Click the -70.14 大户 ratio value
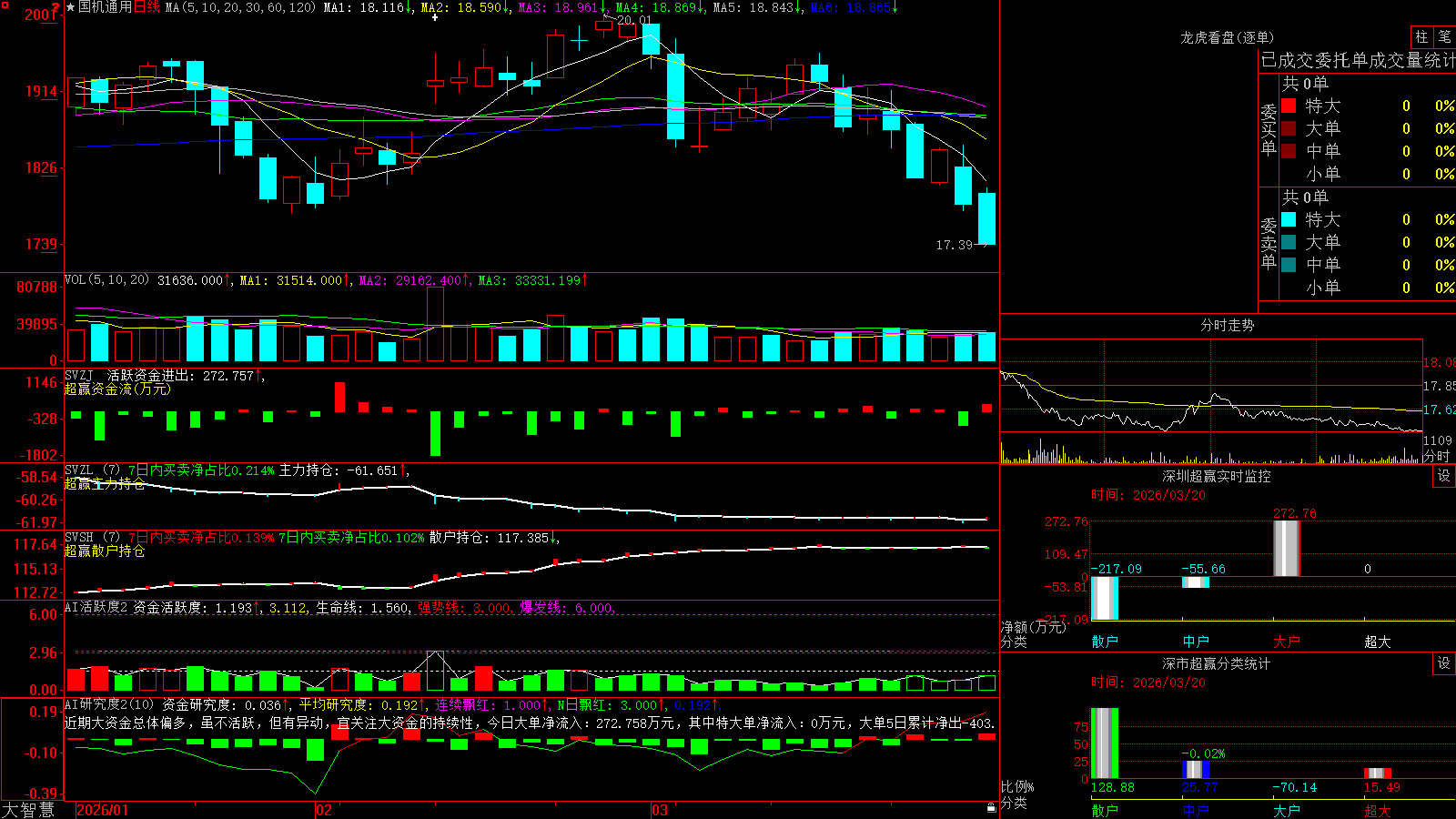1456x819 pixels. coord(1295,787)
